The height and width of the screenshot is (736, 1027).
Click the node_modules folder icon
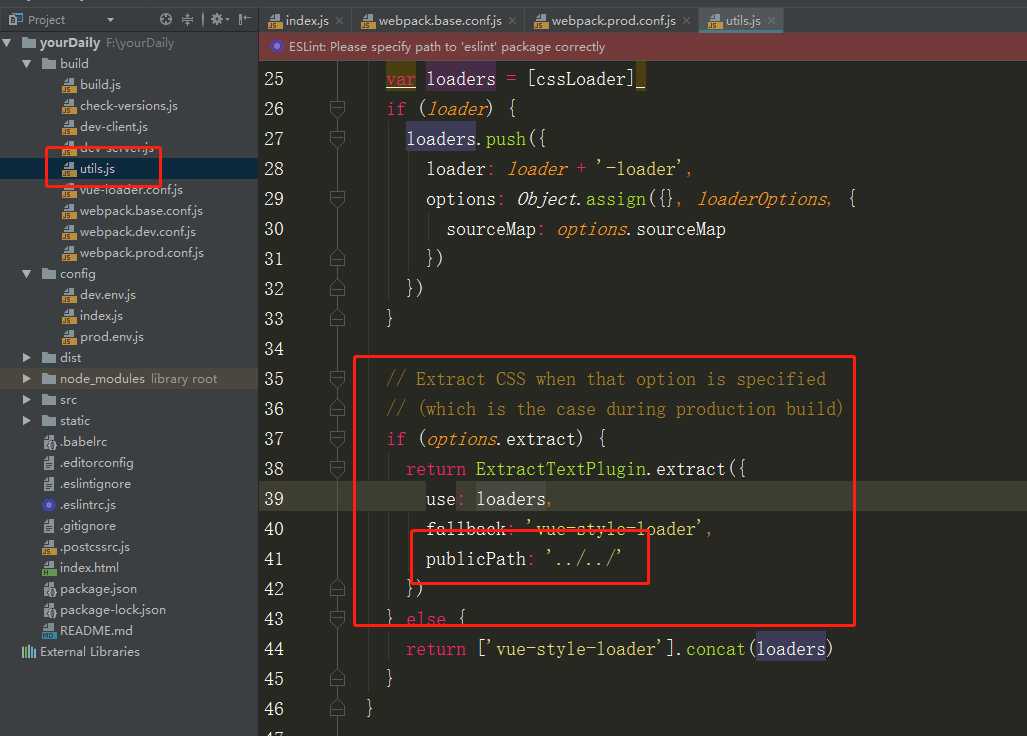pos(48,379)
